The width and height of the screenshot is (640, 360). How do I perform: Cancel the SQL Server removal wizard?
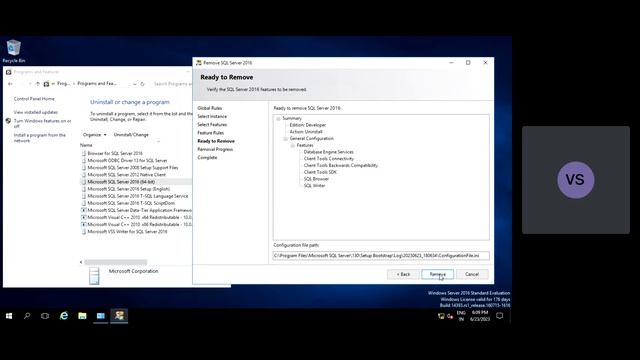pos(472,274)
